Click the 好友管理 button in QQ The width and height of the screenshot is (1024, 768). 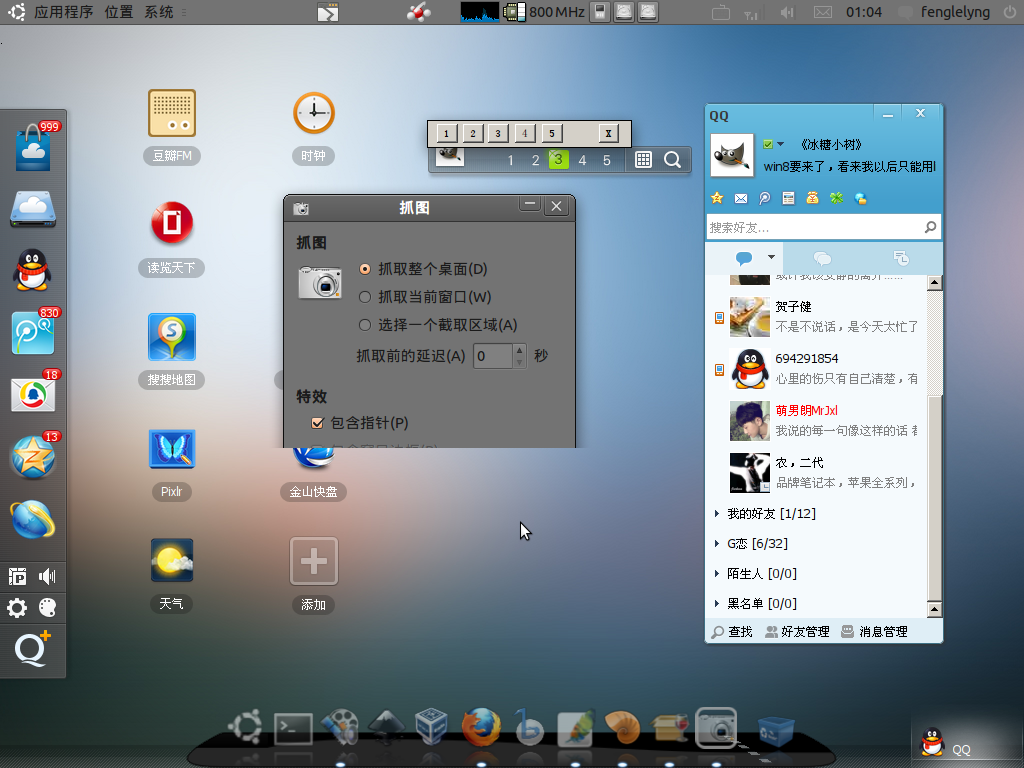[797, 632]
